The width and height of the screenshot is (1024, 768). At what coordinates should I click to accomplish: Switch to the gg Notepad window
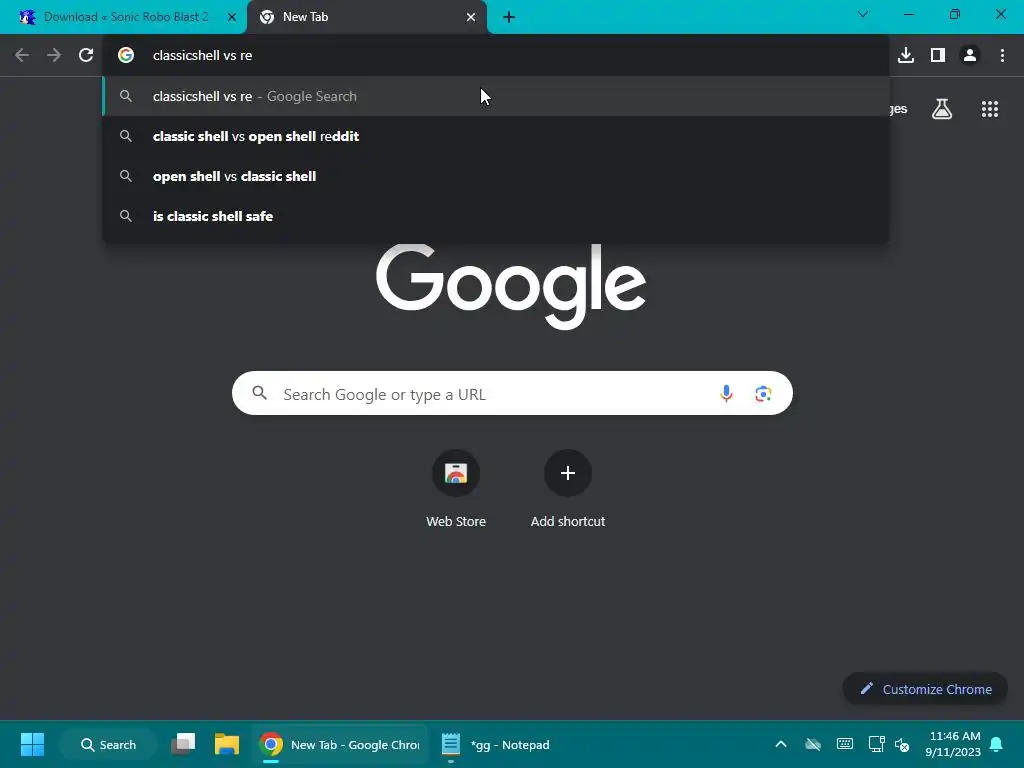[x=496, y=744]
